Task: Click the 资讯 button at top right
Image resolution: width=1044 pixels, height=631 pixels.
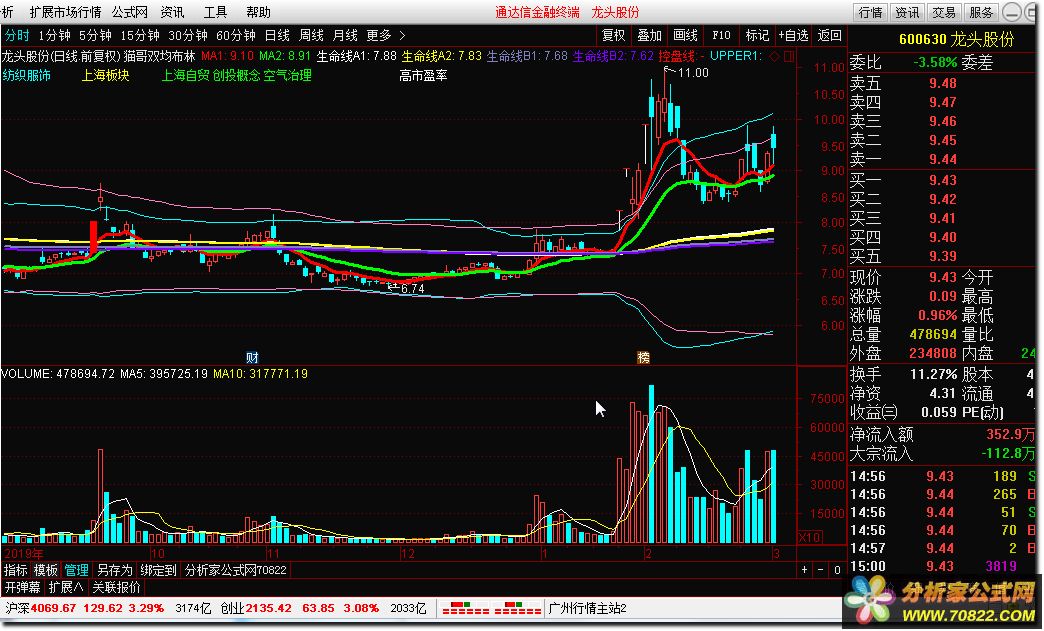Action: [x=907, y=12]
